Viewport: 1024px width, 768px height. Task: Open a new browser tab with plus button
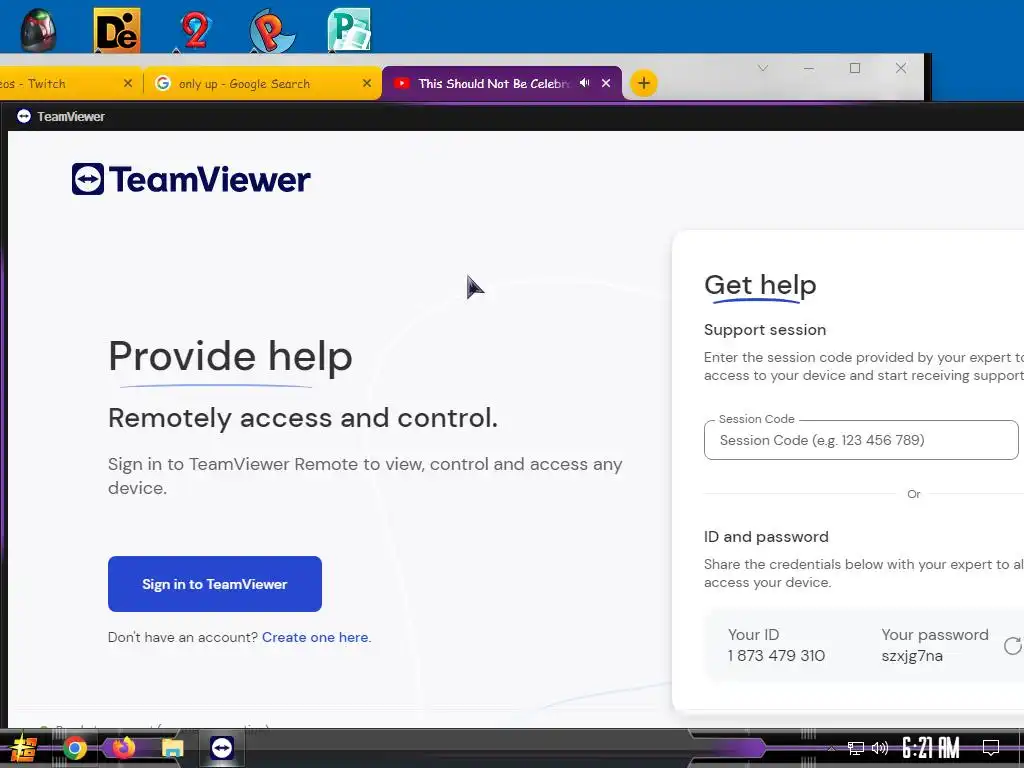click(644, 83)
